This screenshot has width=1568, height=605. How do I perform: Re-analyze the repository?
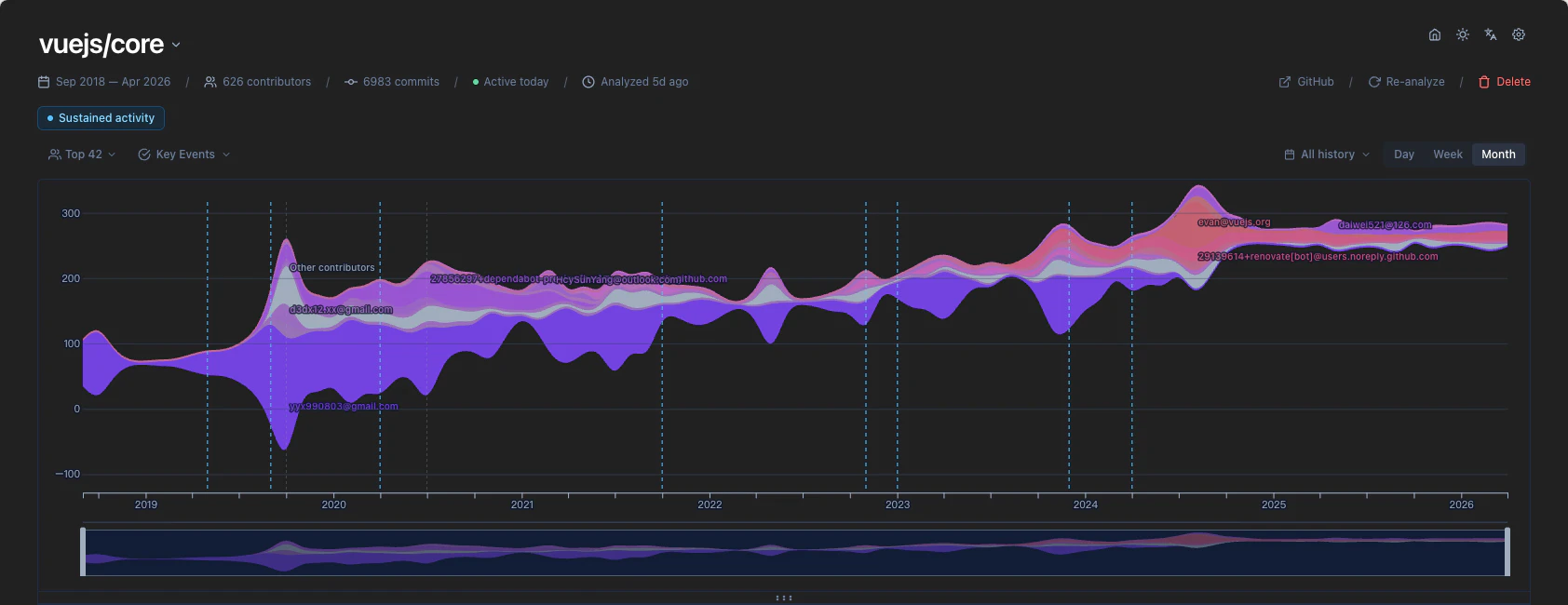click(1406, 82)
